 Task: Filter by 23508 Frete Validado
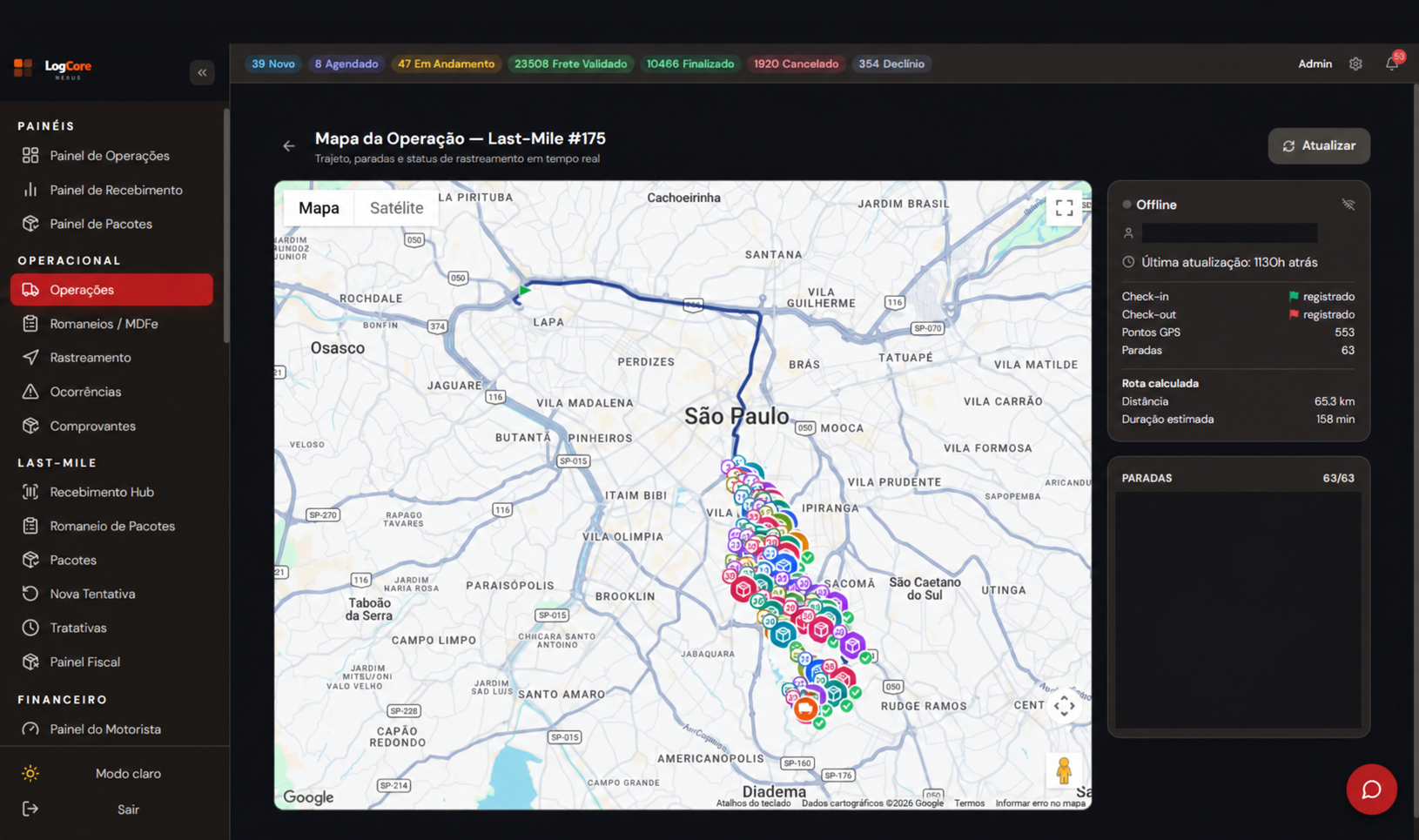570,64
